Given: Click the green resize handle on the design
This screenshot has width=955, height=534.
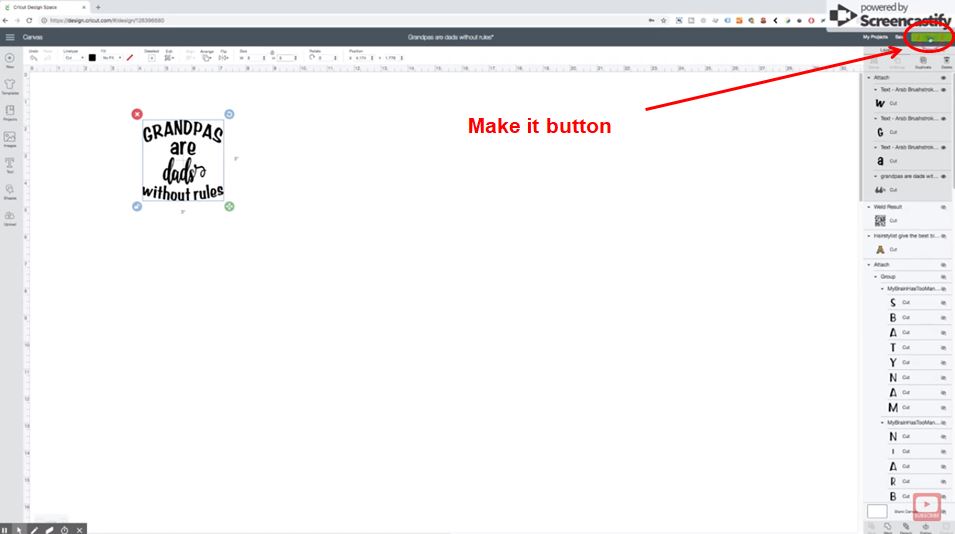Looking at the screenshot, I should click(229, 206).
